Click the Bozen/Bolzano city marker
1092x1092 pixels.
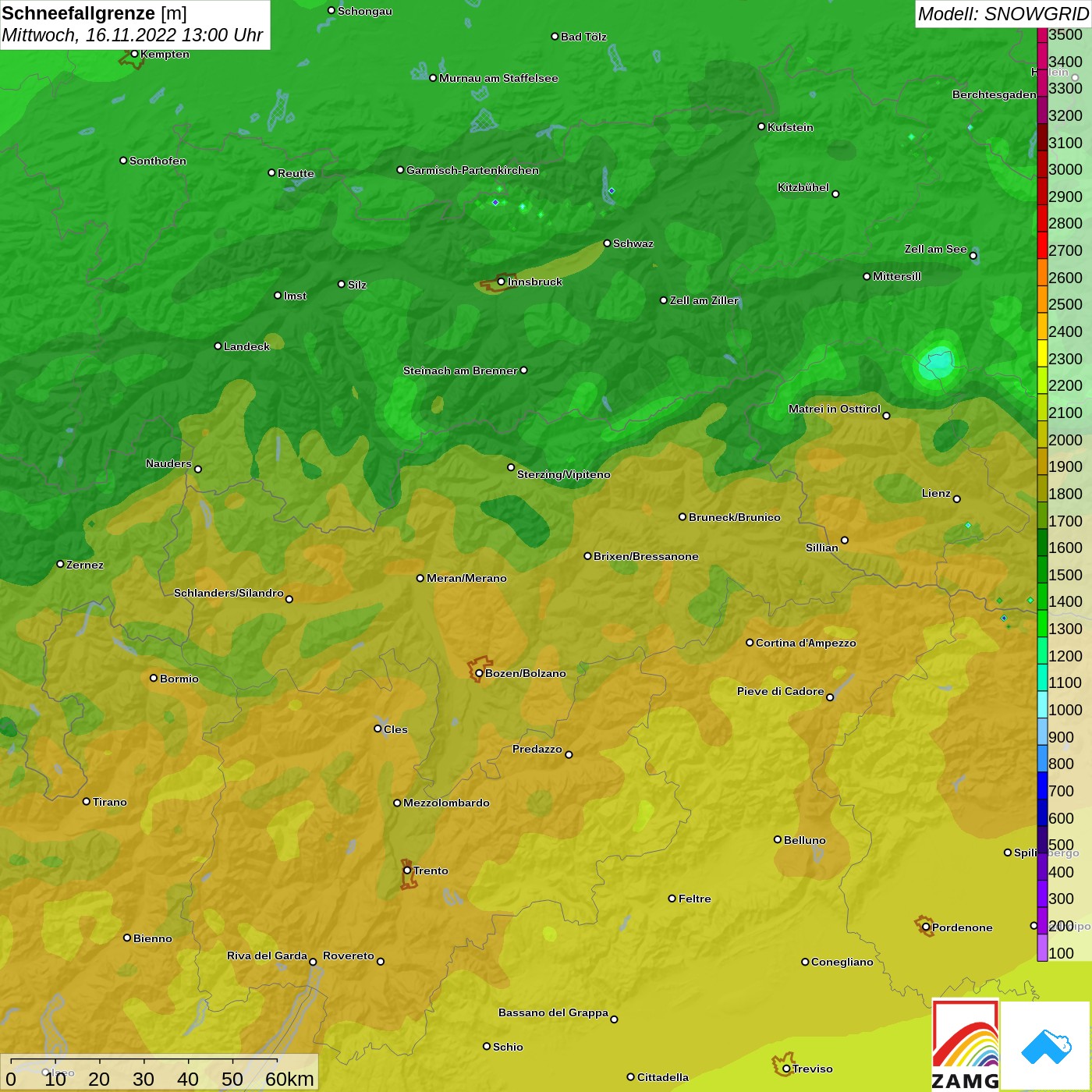479,673
